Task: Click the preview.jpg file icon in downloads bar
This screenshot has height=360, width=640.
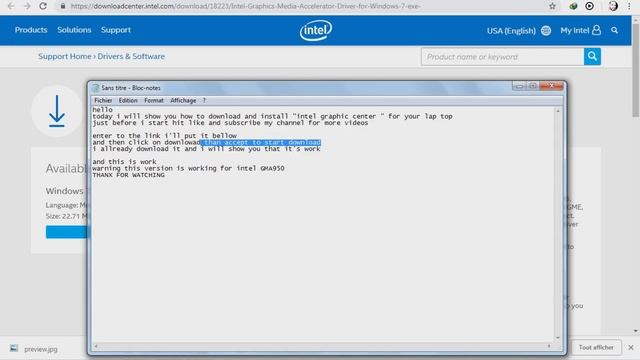Action: click(x=14, y=348)
